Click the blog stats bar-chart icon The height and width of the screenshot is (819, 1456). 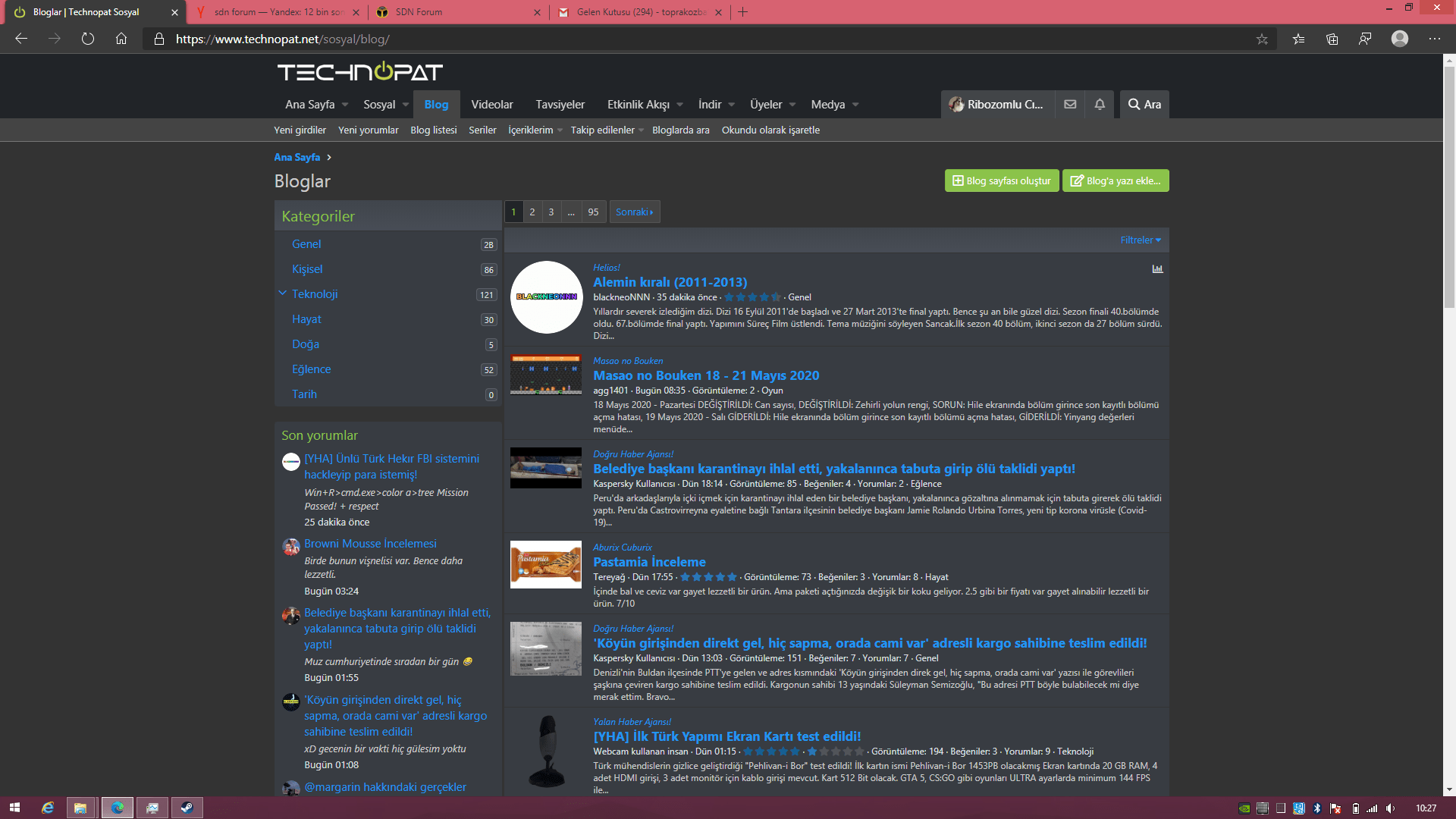(1157, 268)
